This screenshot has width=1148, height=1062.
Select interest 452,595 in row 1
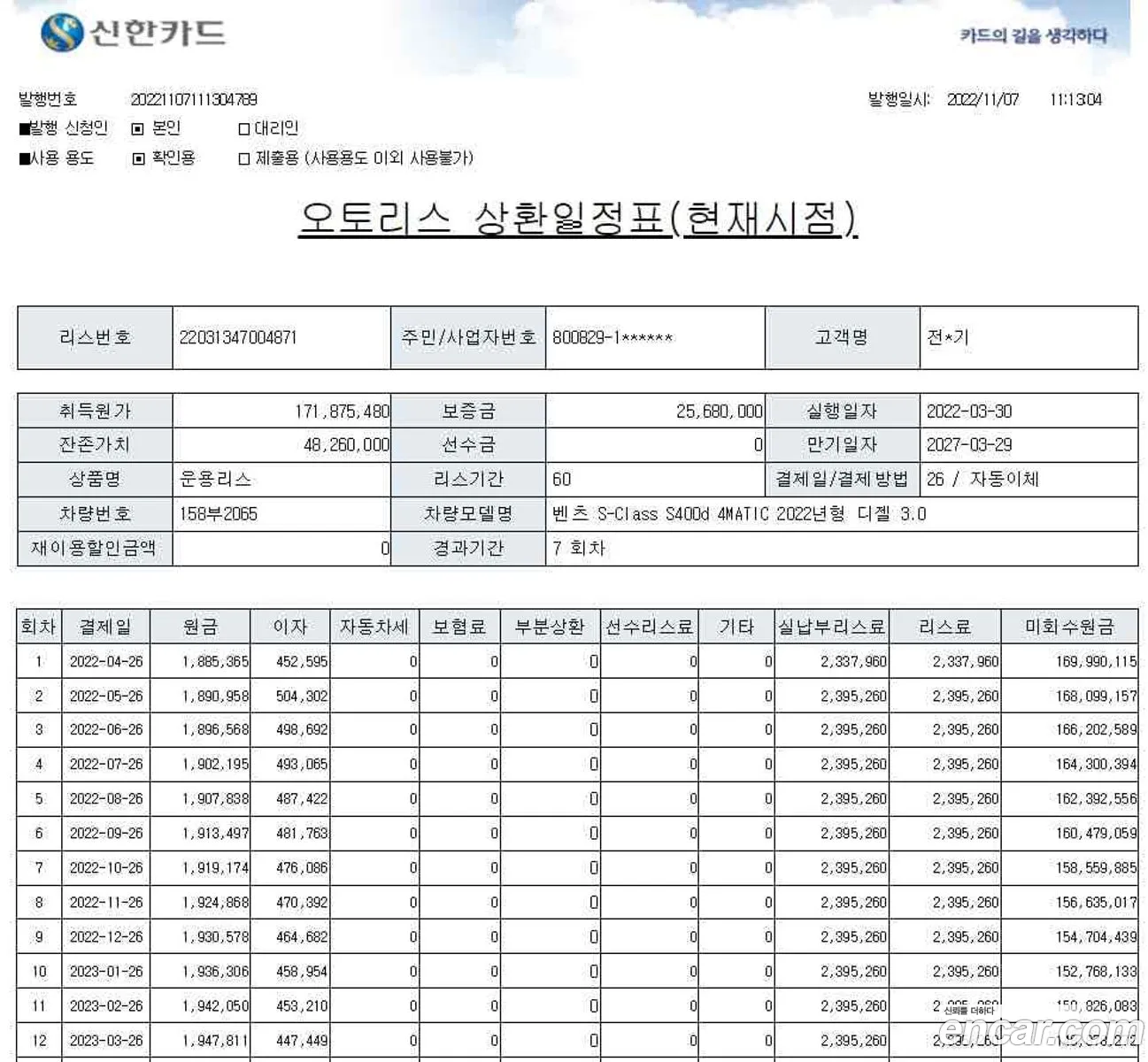pos(302,661)
